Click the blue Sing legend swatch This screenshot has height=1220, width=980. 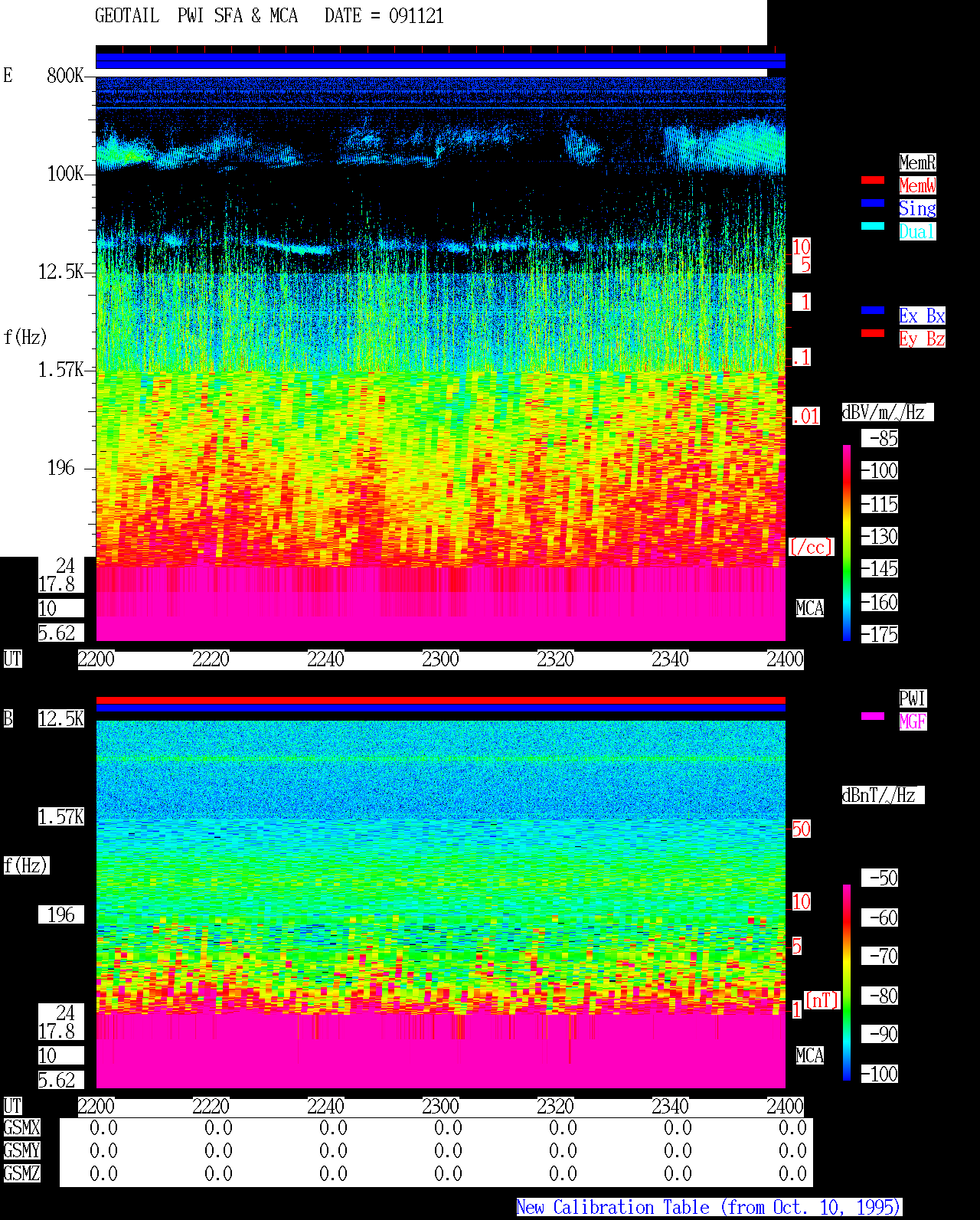pos(873,203)
